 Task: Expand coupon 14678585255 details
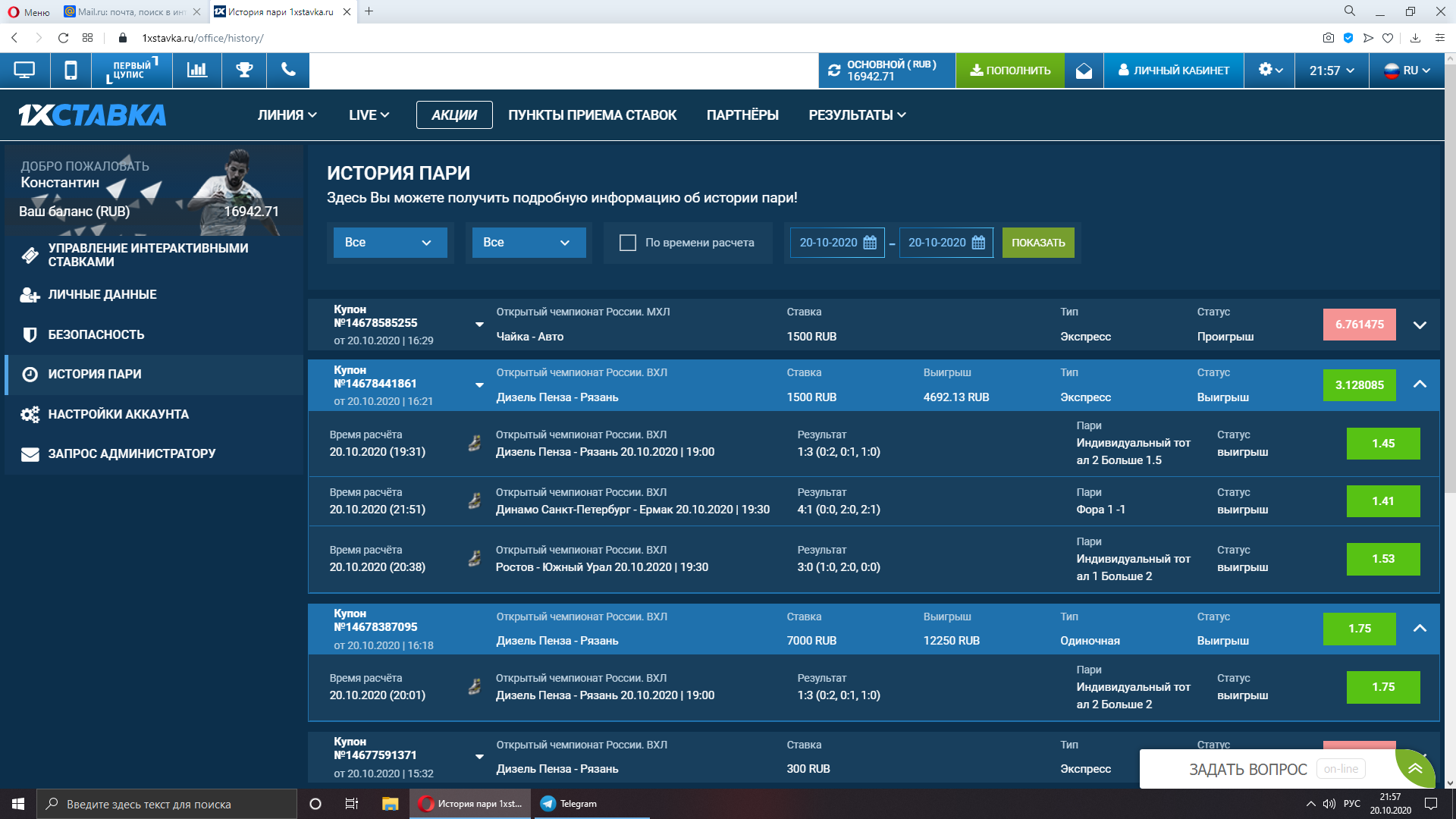click(x=1420, y=325)
